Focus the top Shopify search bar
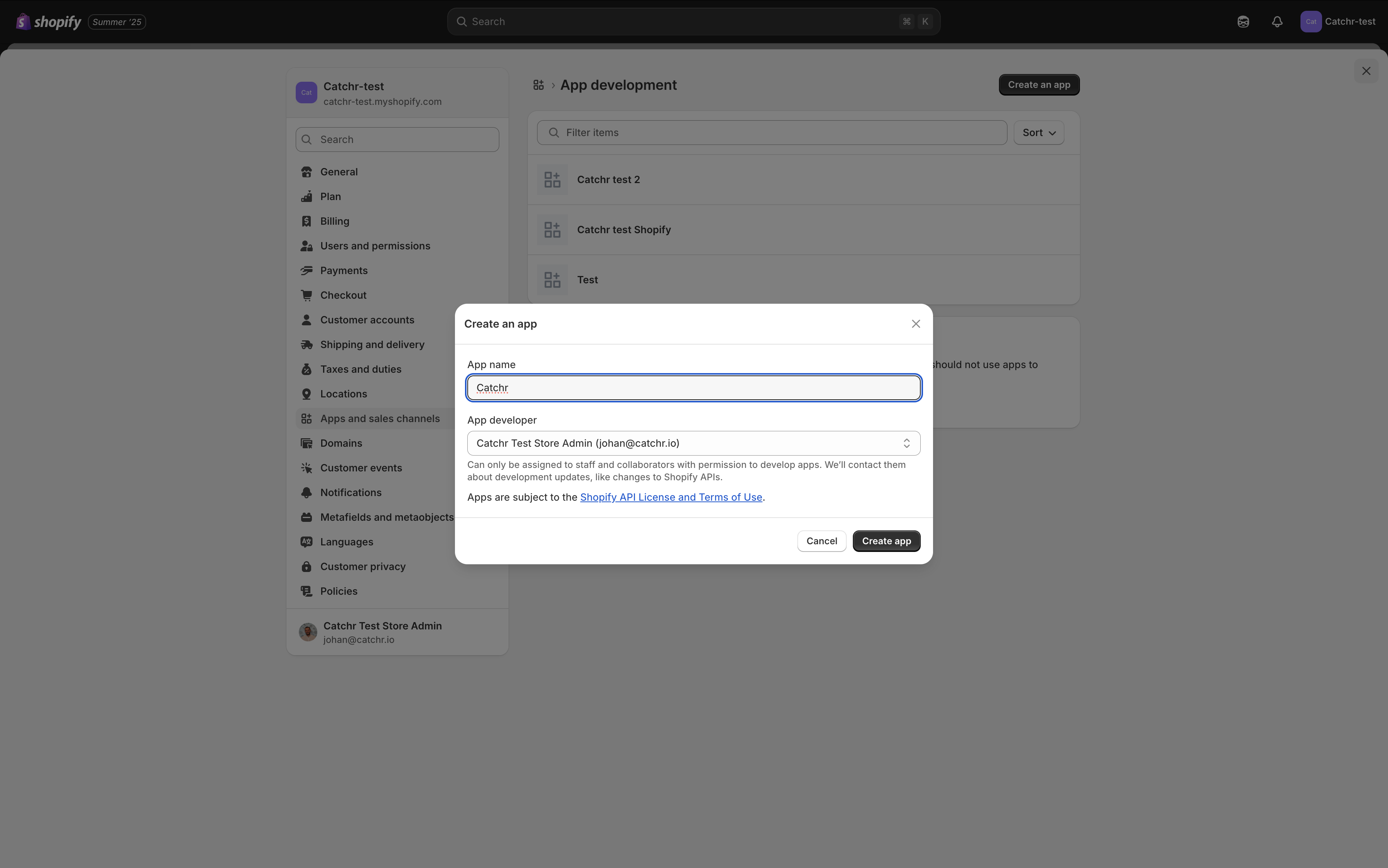Screen dimensions: 1388x868 coord(694,22)
